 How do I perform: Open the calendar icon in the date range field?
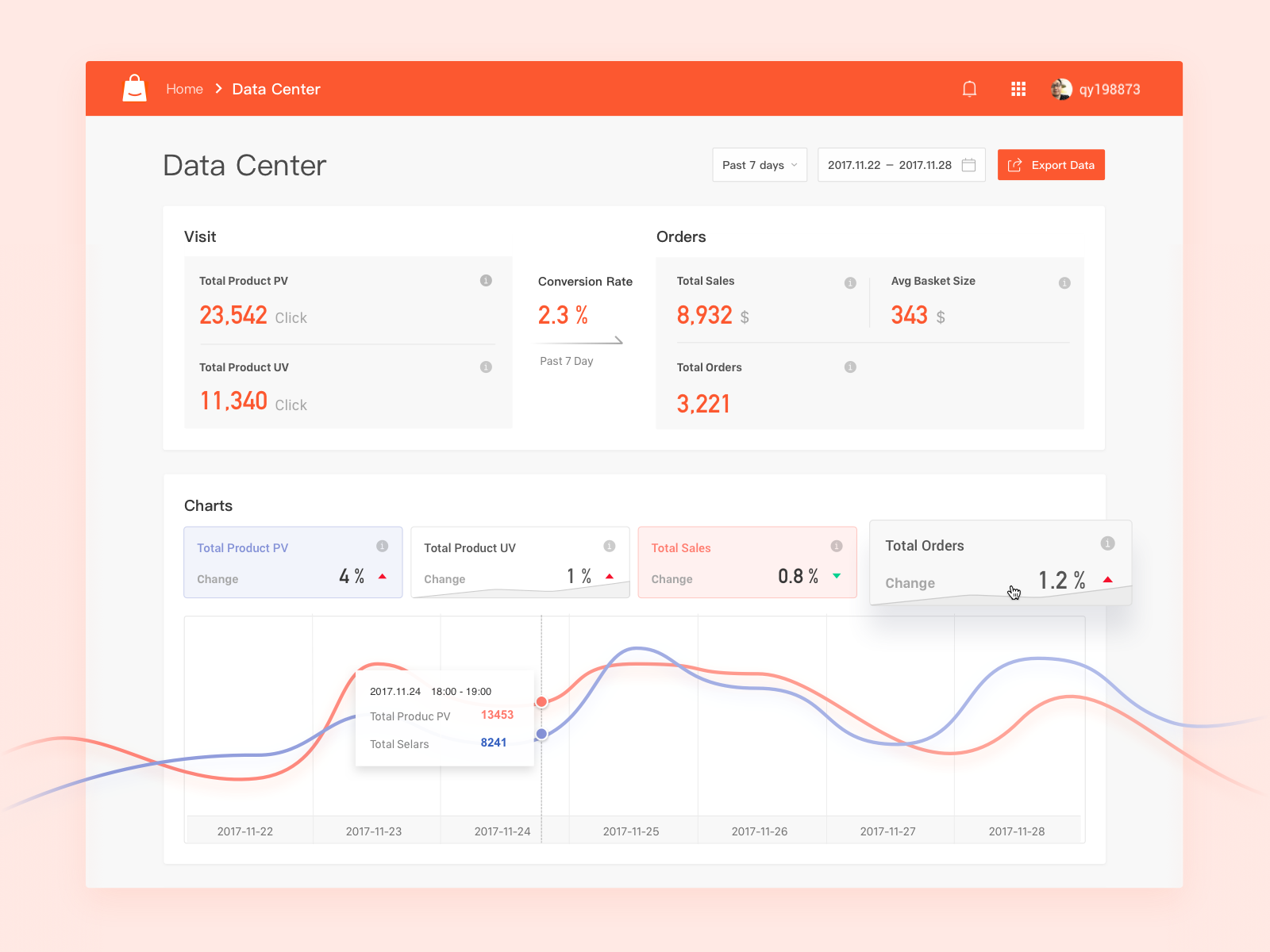click(x=968, y=165)
